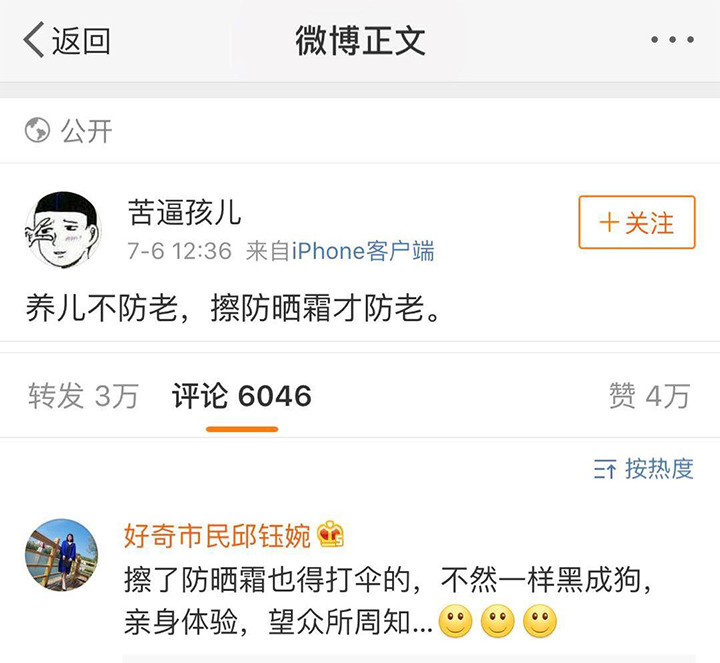Open the iPhone客户端 source link
The height and width of the screenshot is (663, 720).
[363, 251]
